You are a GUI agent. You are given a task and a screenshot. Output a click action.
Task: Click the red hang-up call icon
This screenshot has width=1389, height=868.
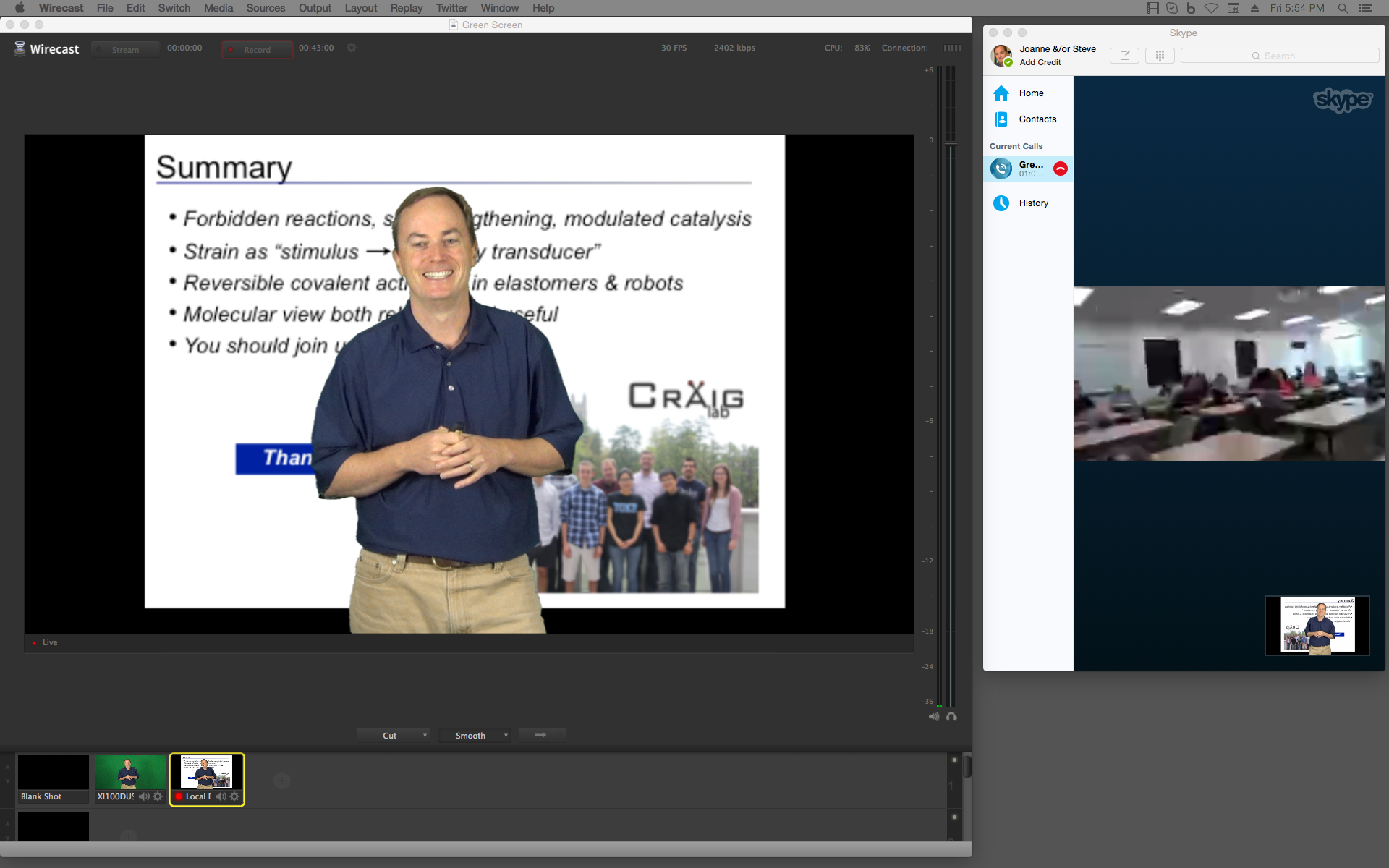point(1061,169)
